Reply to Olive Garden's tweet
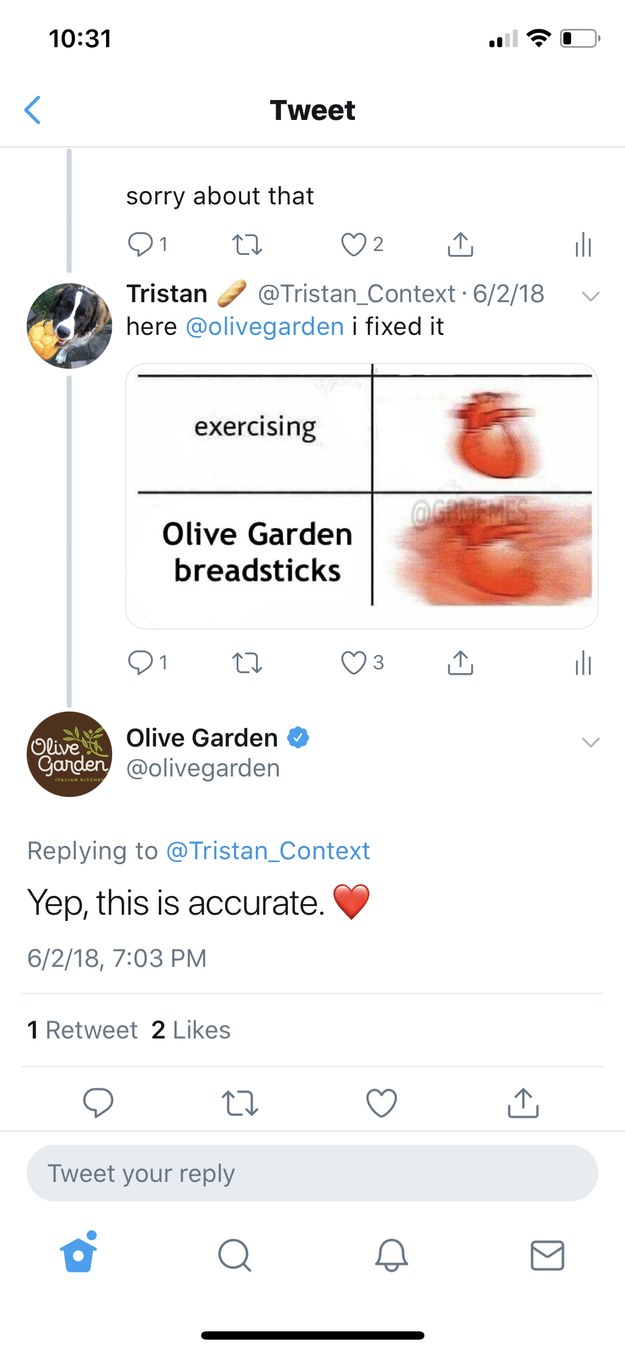 click(x=97, y=1102)
